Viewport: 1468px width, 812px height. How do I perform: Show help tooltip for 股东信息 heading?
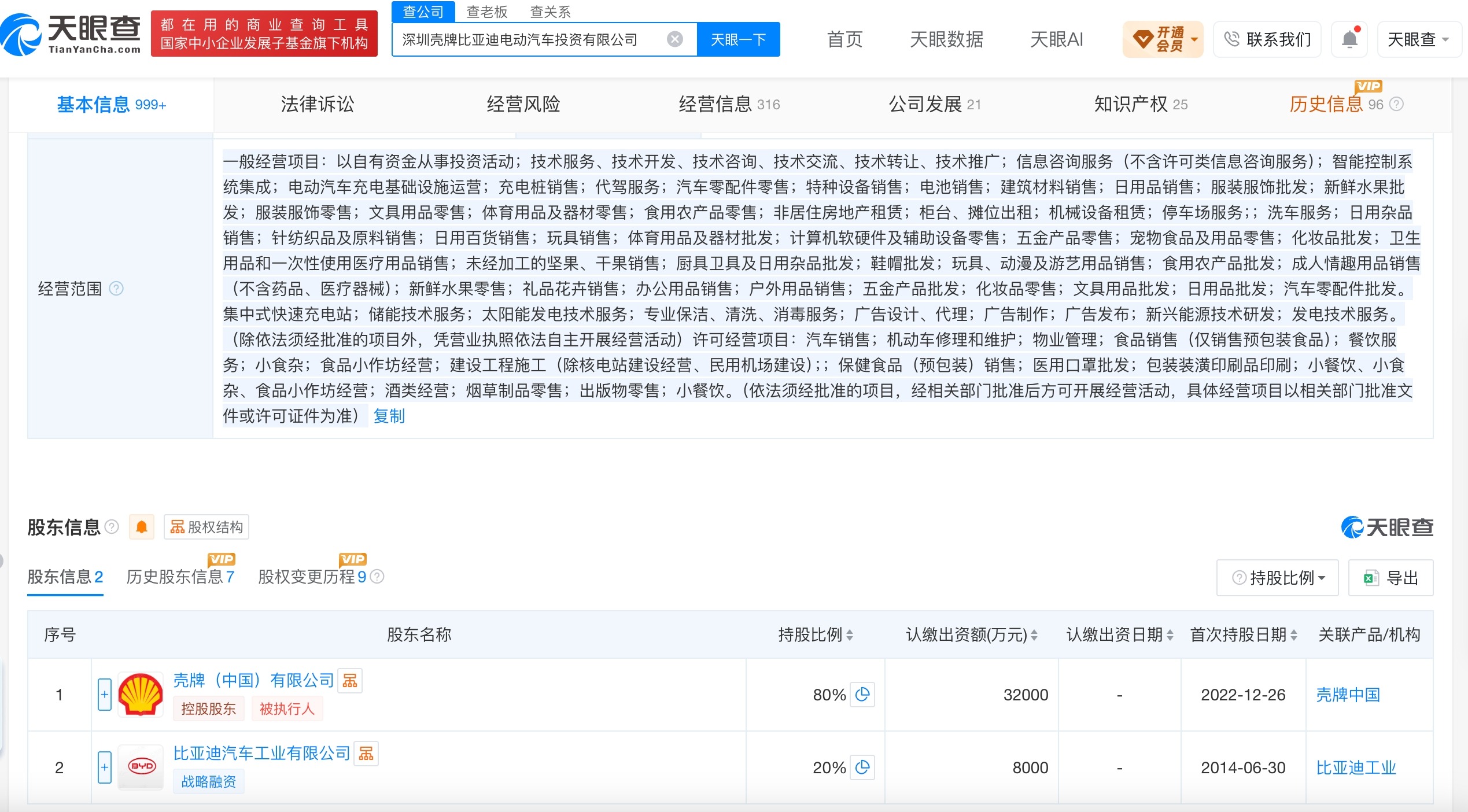pos(112,527)
